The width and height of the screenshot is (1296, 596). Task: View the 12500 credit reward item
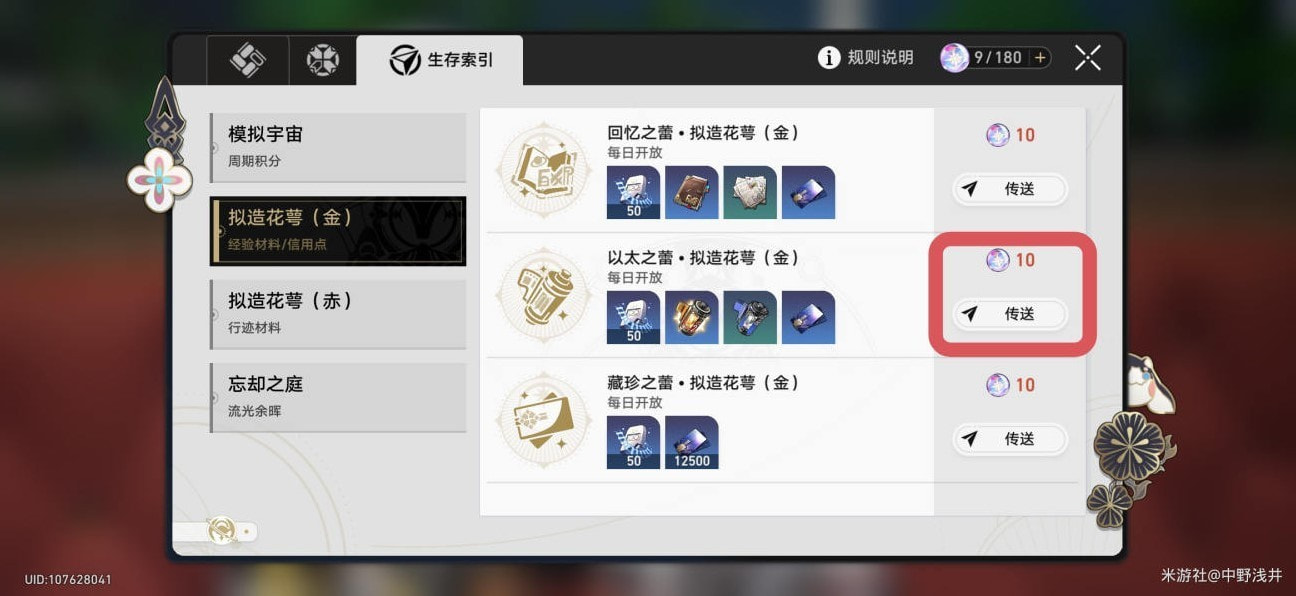692,442
